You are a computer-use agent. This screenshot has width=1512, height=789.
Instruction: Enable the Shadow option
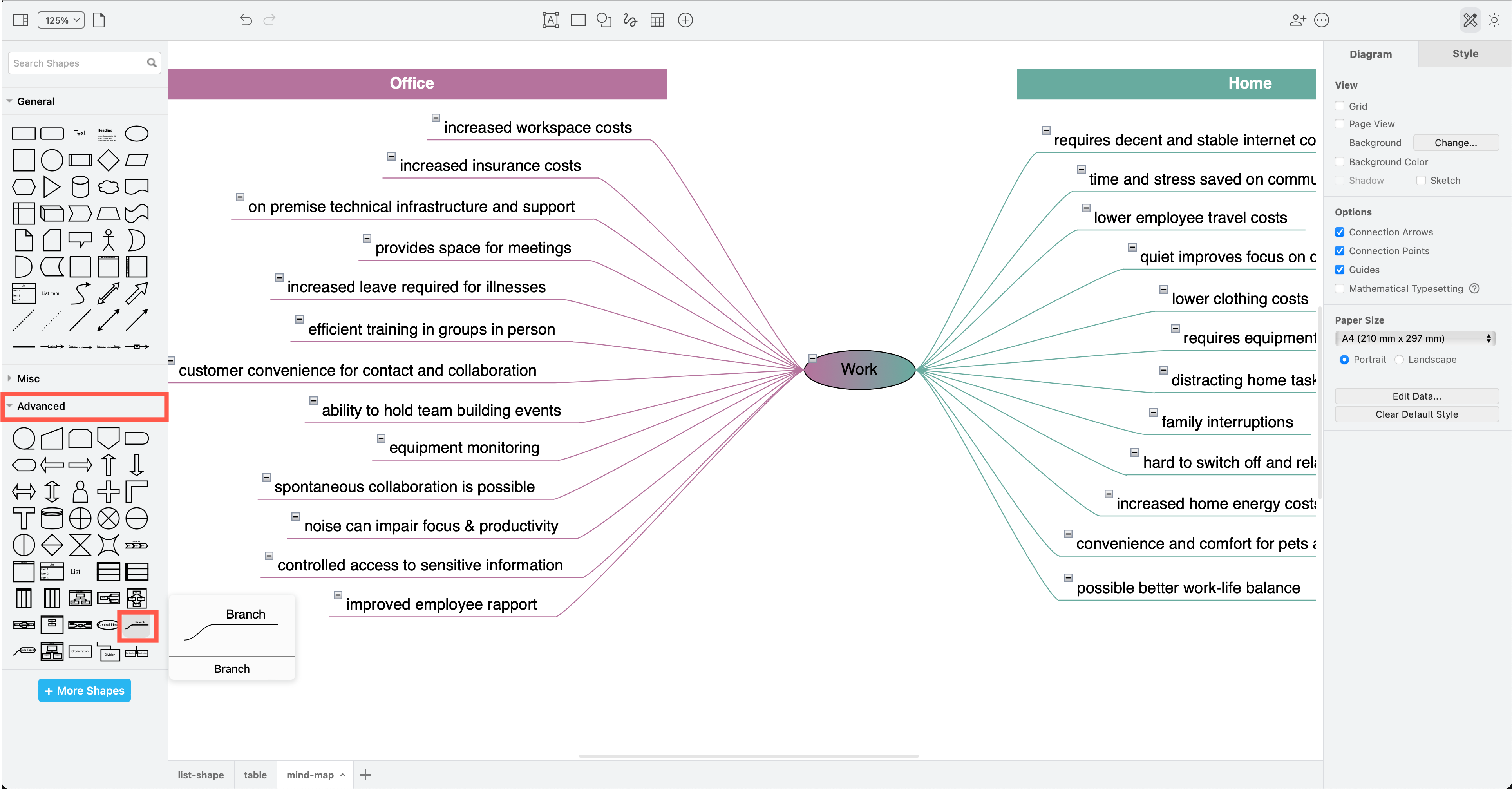coord(1339,180)
